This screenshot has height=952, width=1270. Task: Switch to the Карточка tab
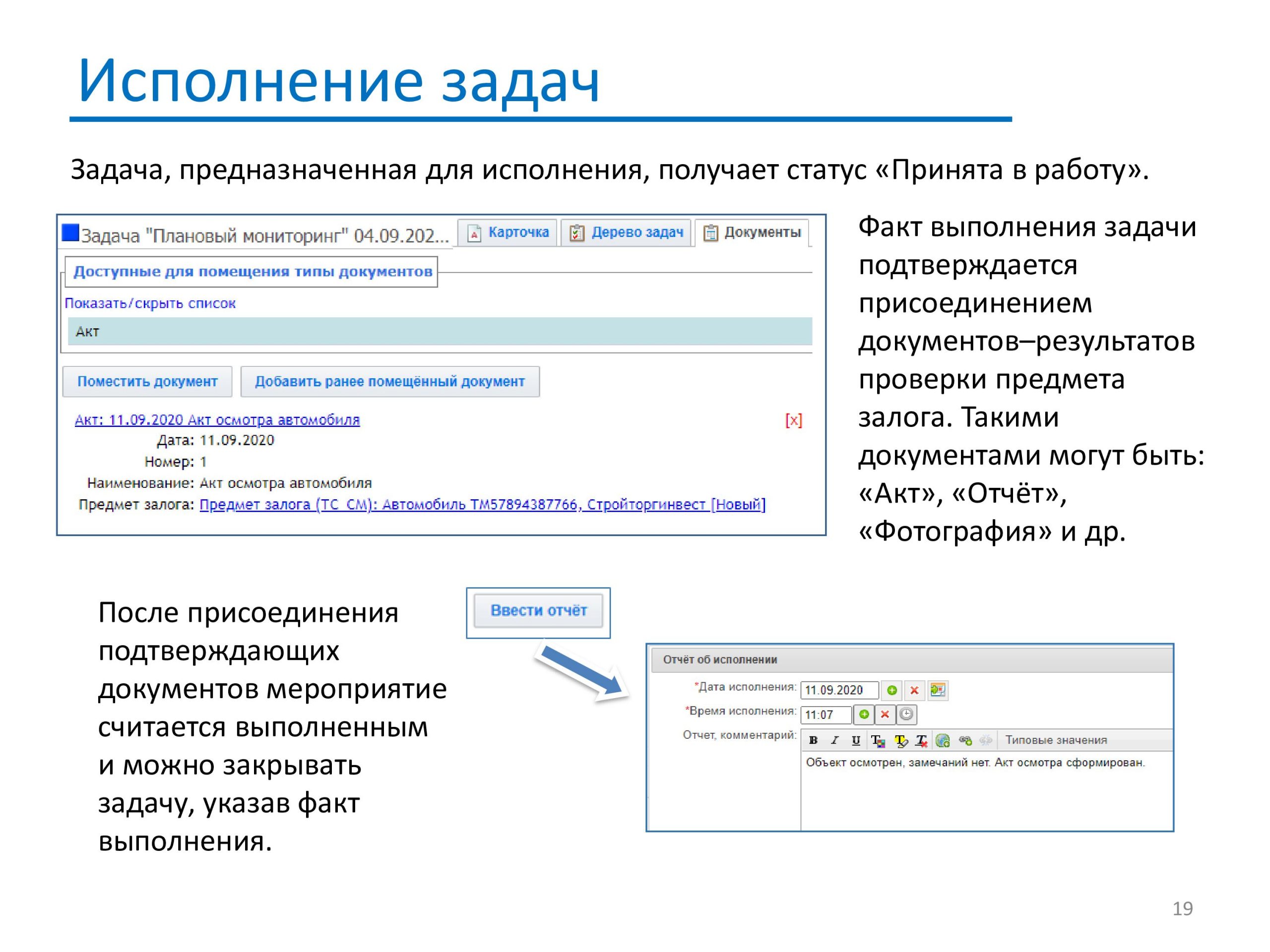508,233
